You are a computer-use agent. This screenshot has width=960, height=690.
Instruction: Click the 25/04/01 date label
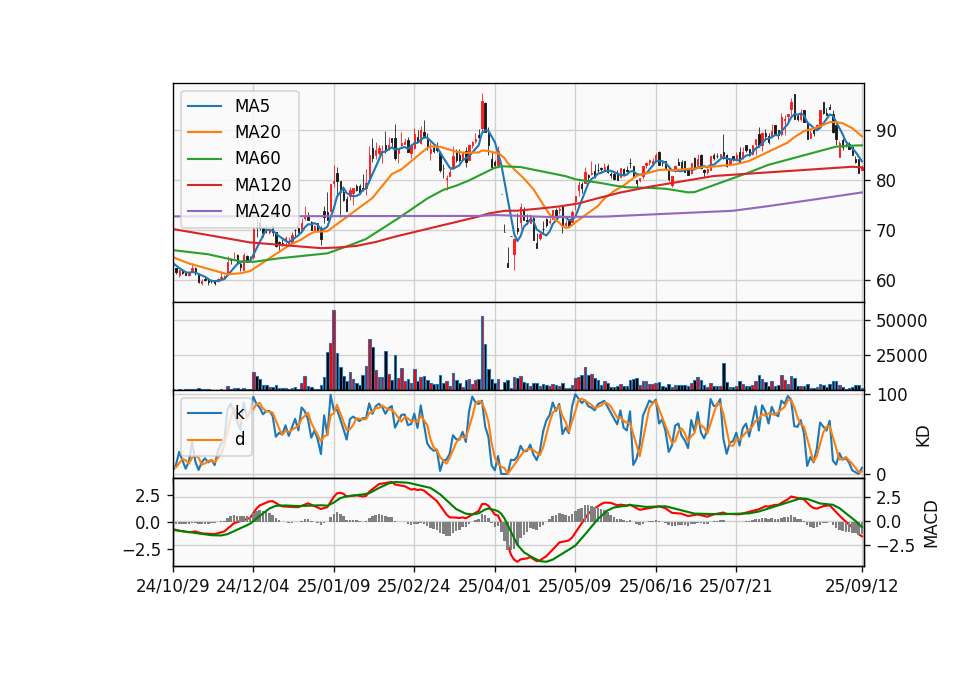pyautogui.click(x=494, y=586)
